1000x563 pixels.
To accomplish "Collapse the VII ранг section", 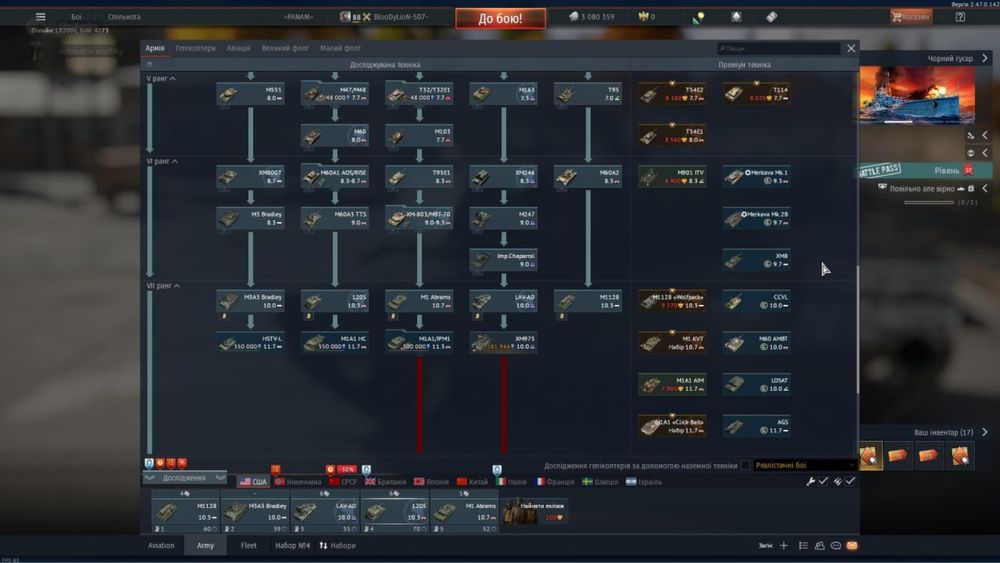I will pos(163,286).
